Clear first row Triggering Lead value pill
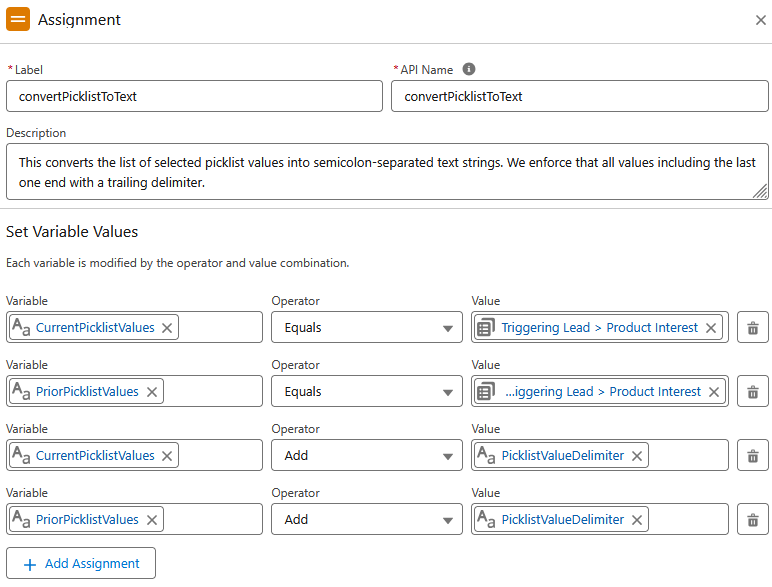772x587 pixels. [710, 328]
